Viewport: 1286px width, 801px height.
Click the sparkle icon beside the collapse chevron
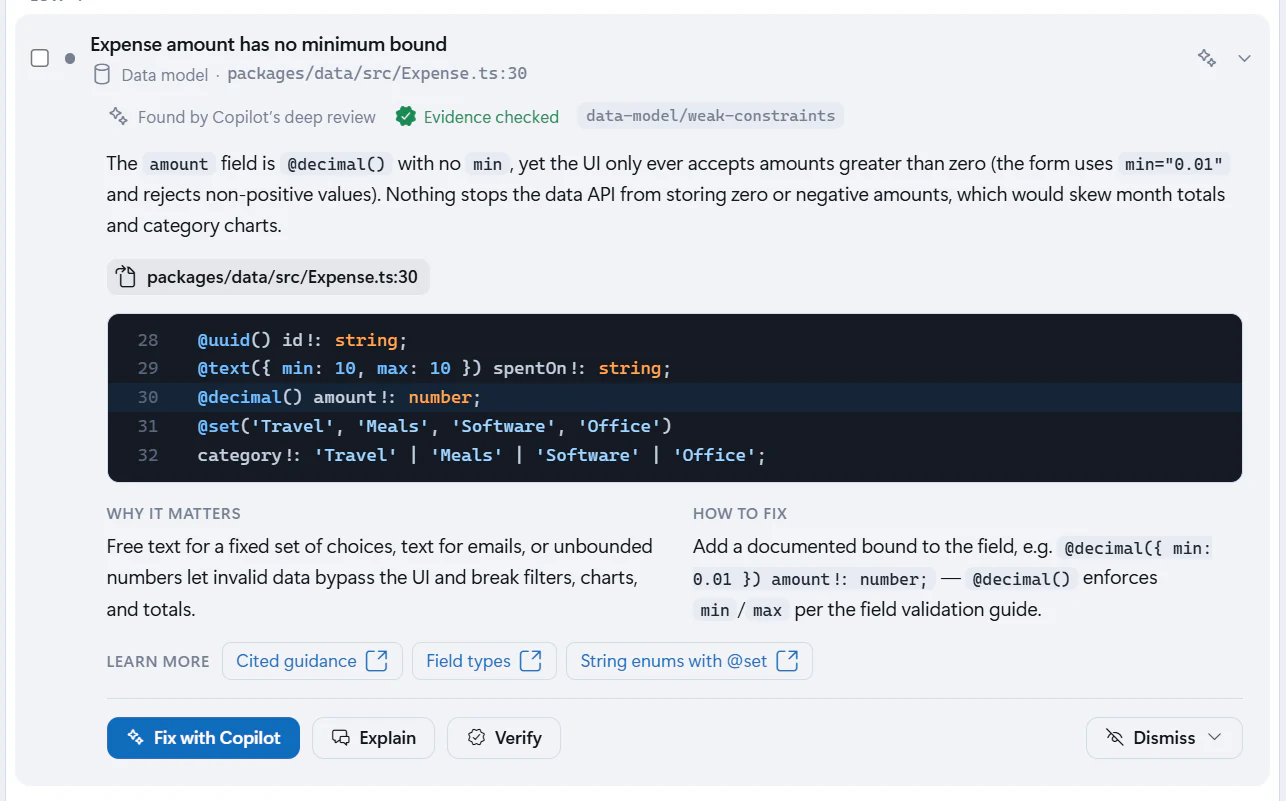point(1207,58)
